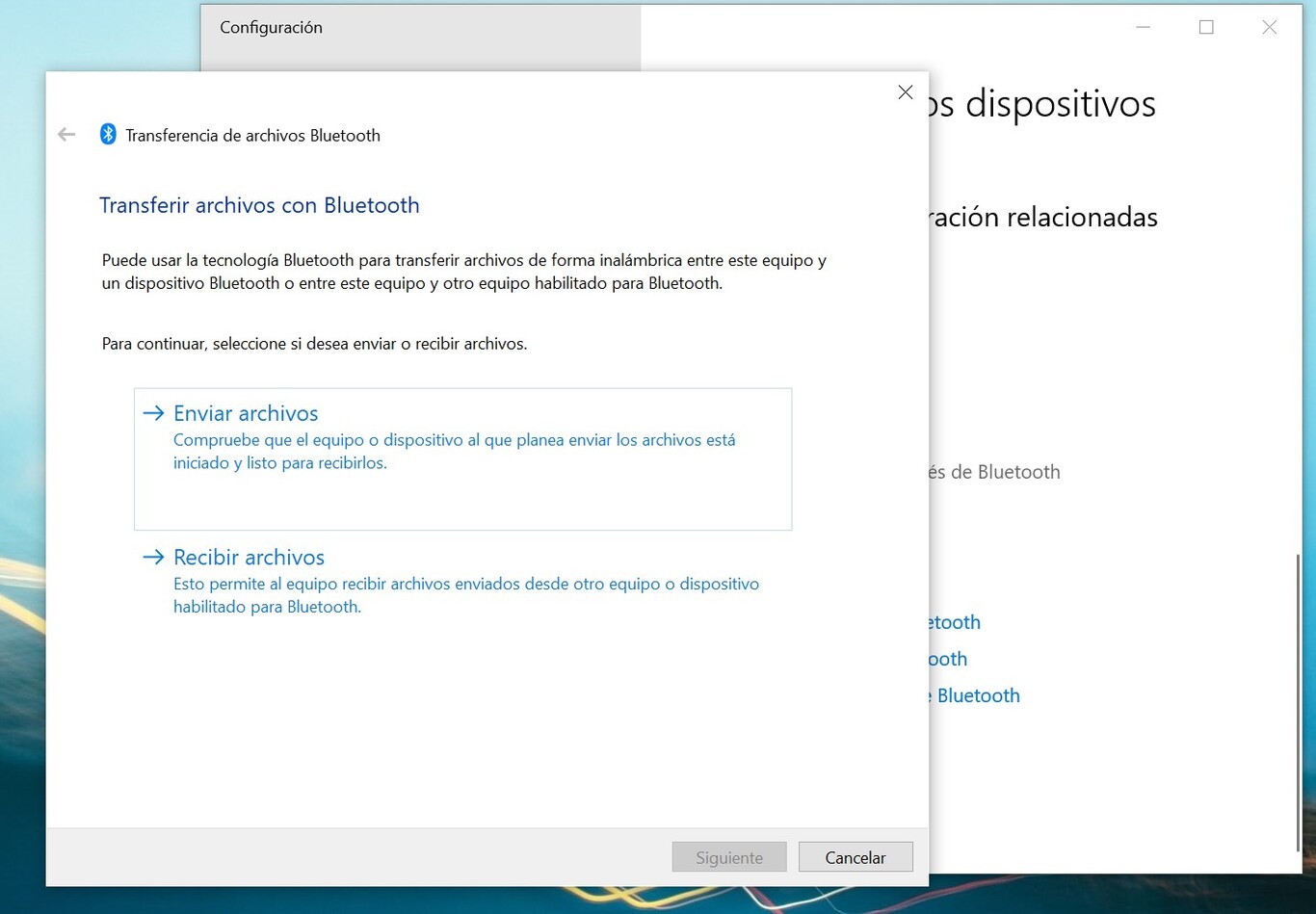Open the bottom Bluetooth related settings link
Viewport: 1316px width, 914px height.
[x=975, y=694]
